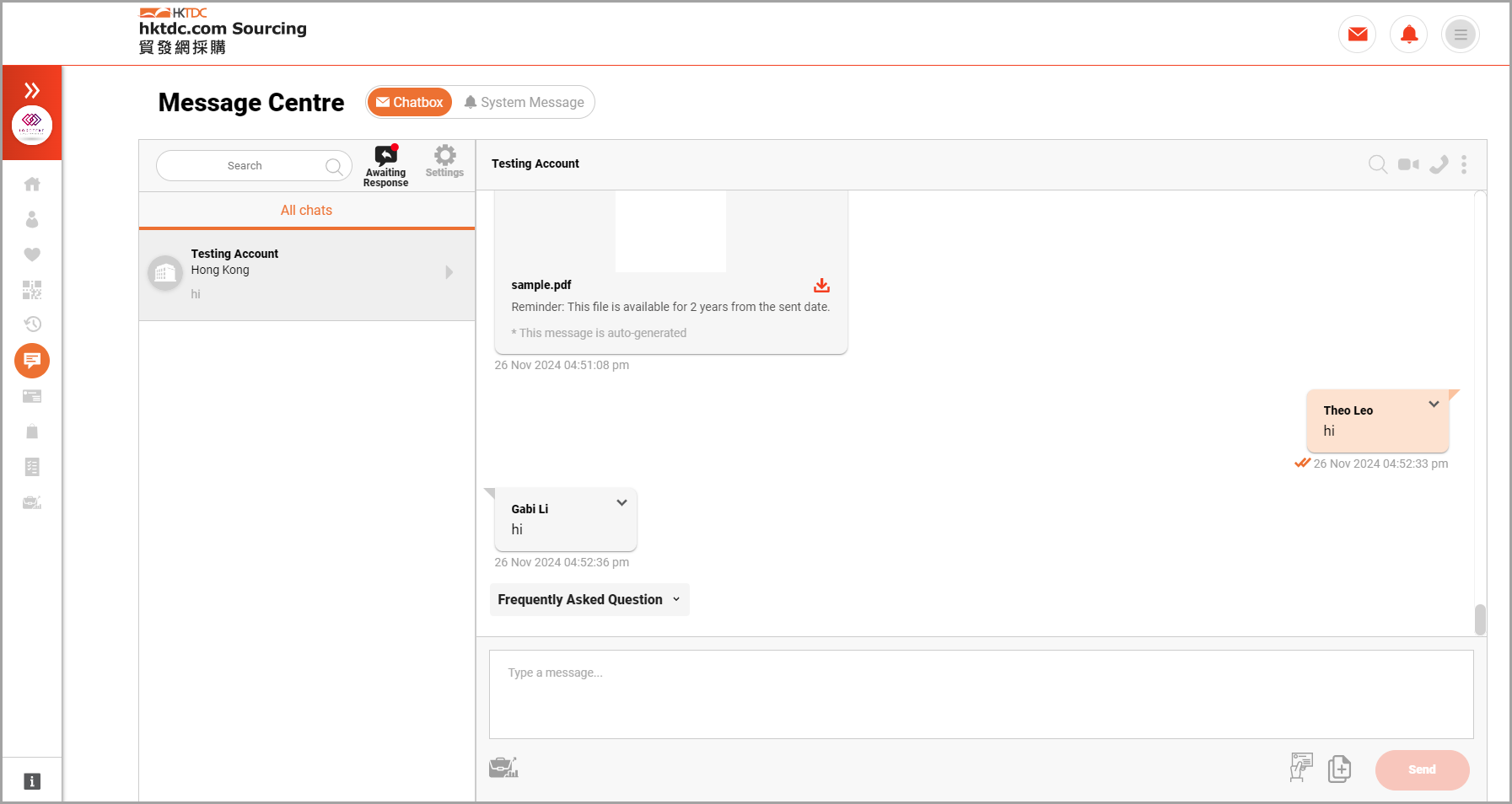The height and width of the screenshot is (804, 1512).
Task: Download the sample.pdf file
Action: coord(821,286)
